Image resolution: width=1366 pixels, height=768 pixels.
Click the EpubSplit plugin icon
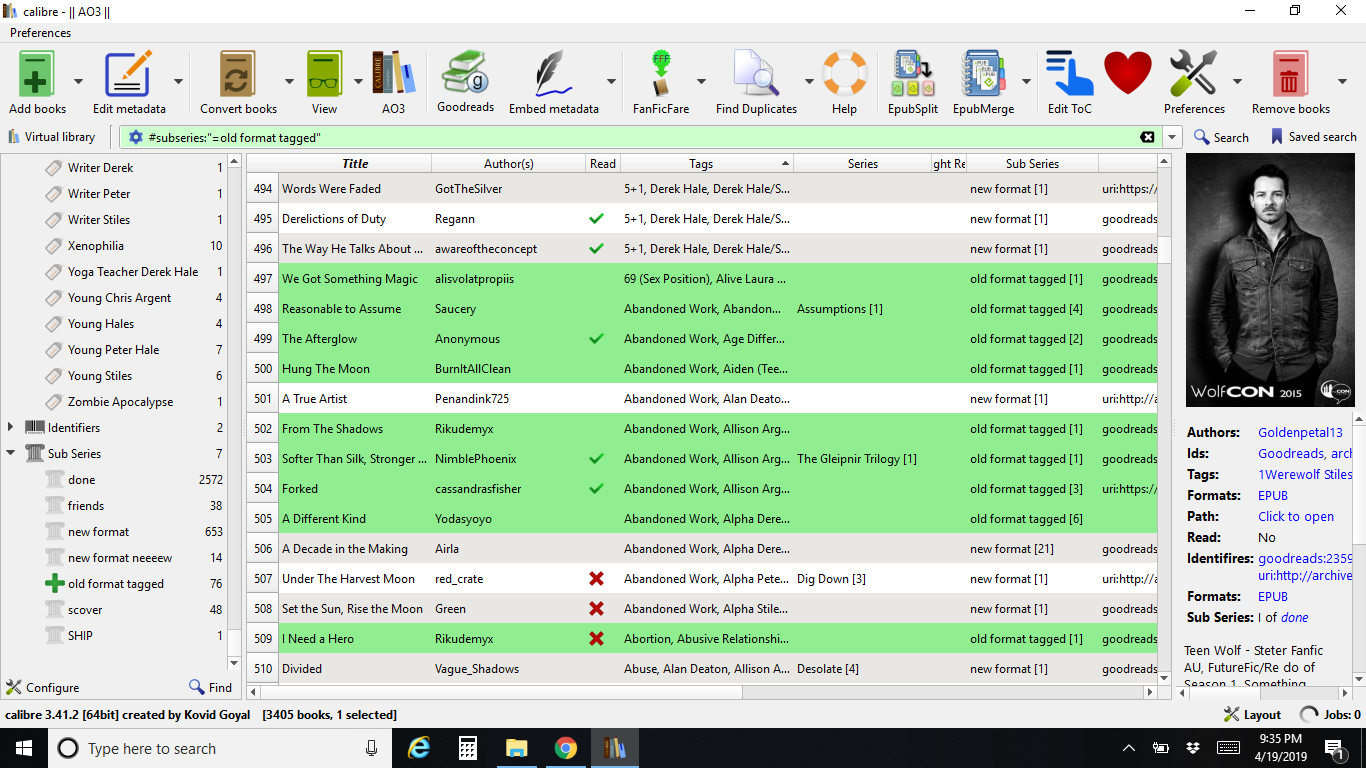912,76
